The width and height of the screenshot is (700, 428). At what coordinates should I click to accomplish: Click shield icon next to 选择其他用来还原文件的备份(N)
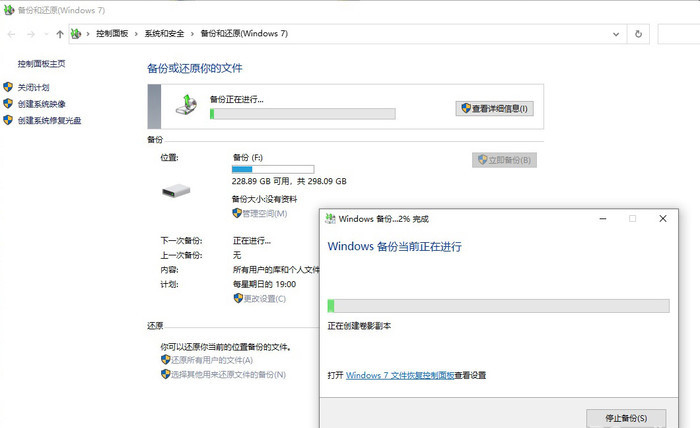pyautogui.click(x=166, y=374)
